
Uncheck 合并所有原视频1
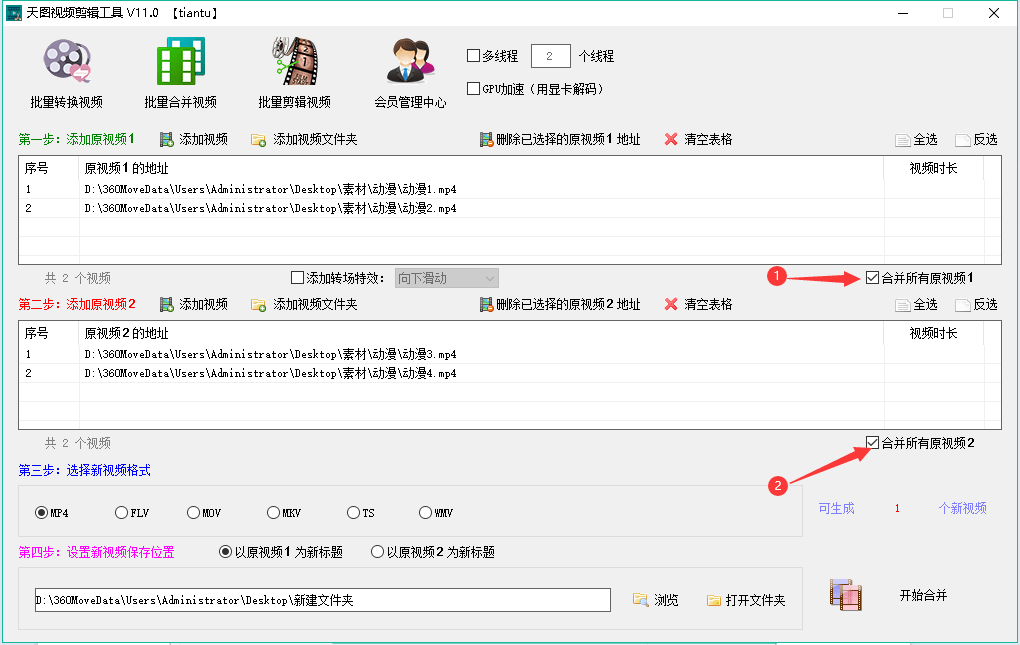[872, 278]
